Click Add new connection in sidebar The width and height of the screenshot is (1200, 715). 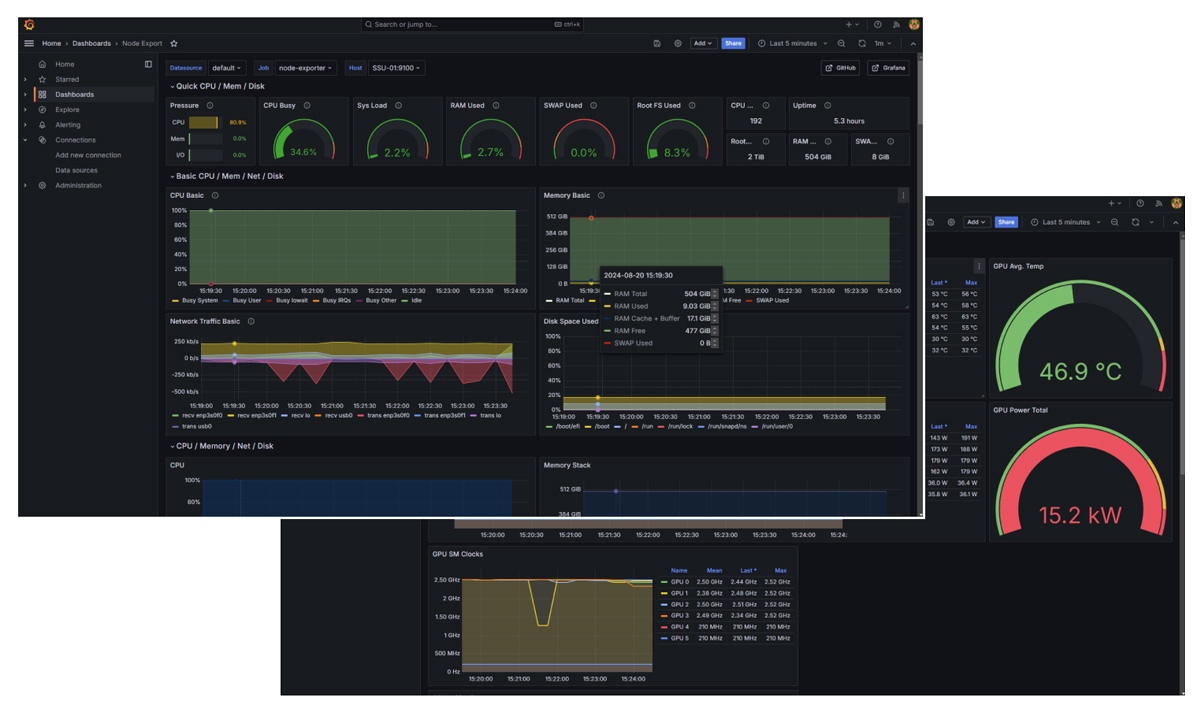click(x=88, y=155)
